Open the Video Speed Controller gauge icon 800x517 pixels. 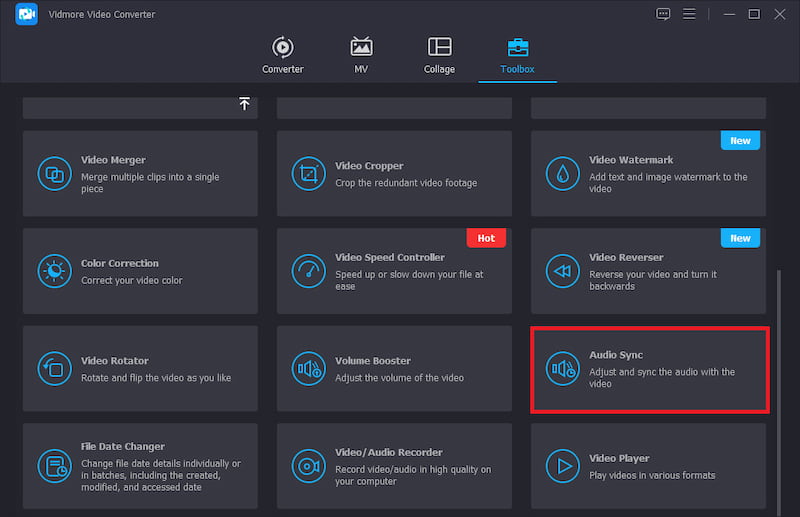309,271
